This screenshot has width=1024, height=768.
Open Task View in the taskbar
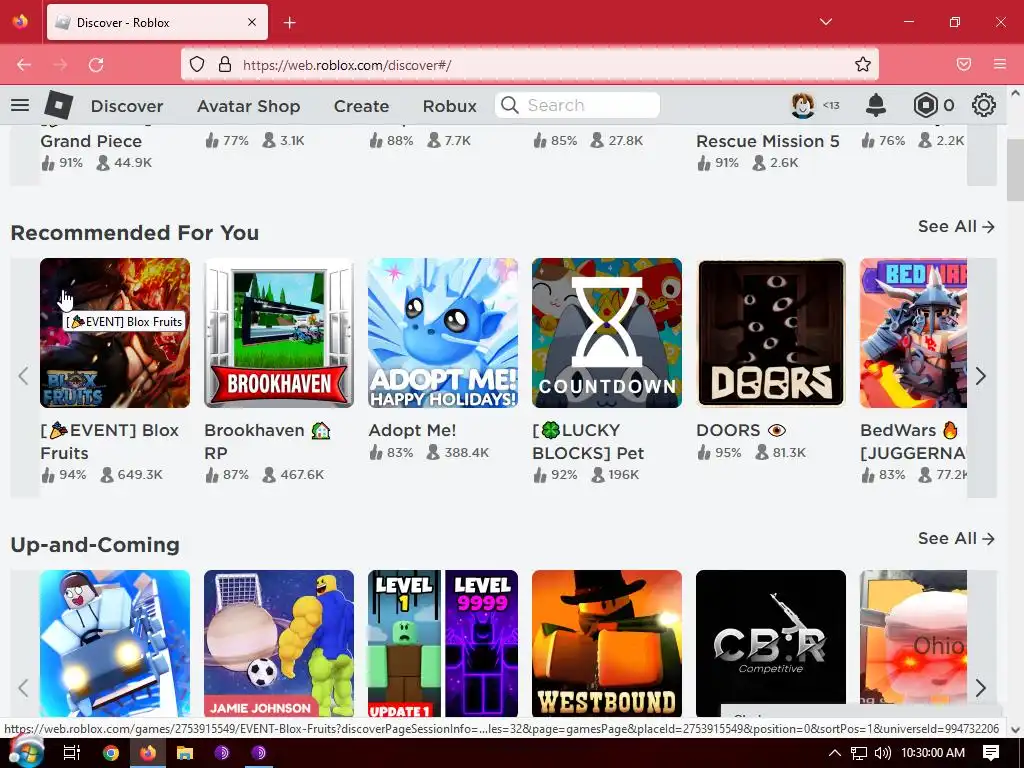tap(71, 753)
